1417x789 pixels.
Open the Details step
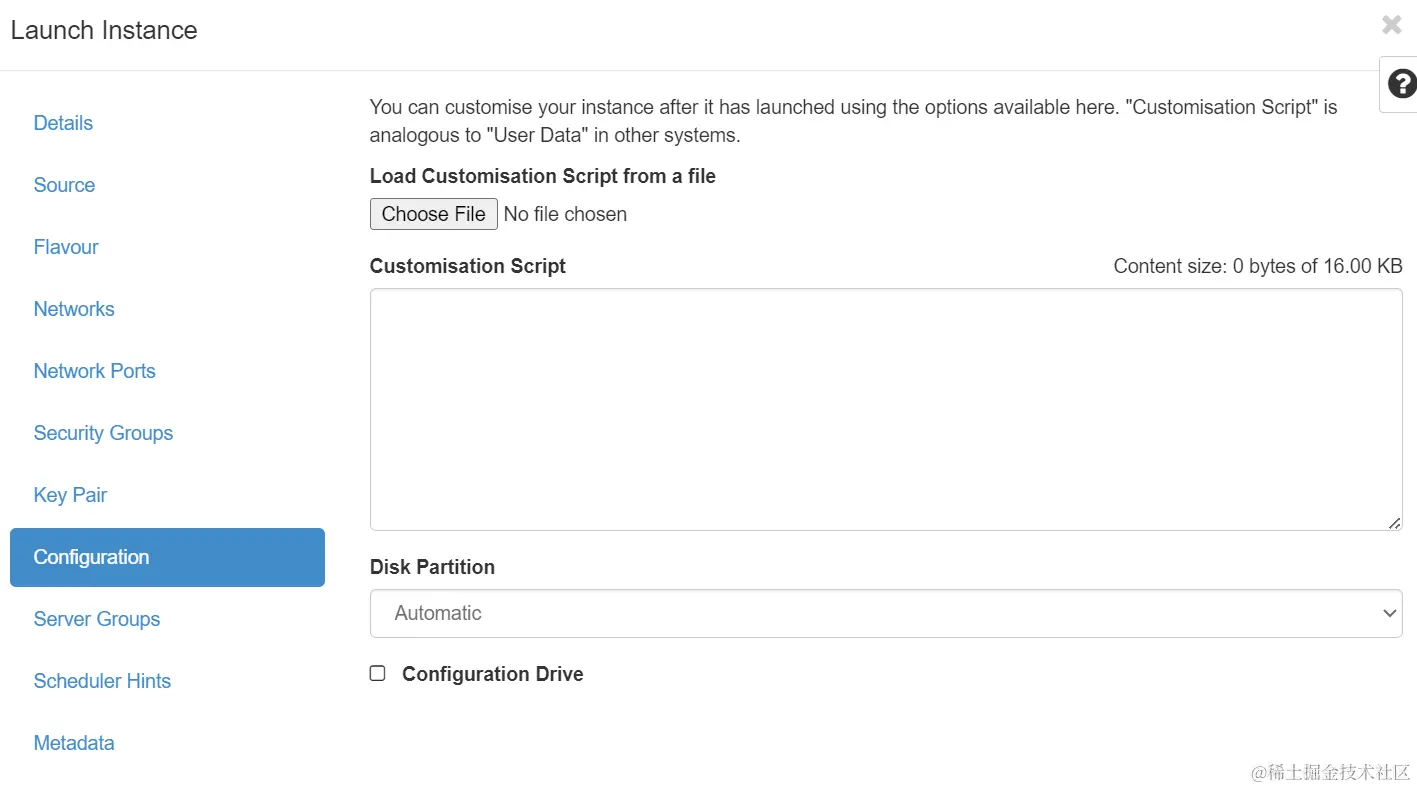63,123
